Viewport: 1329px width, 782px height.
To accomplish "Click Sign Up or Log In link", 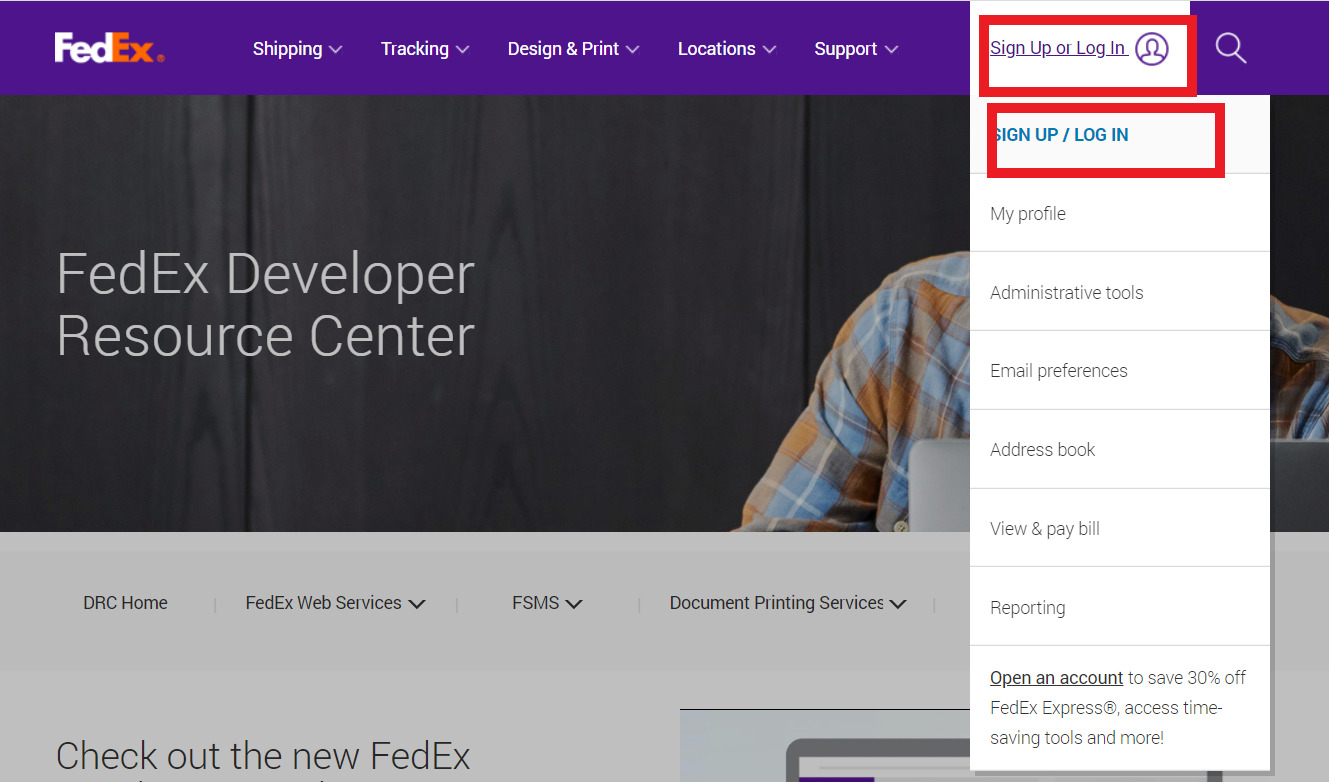I will [x=1058, y=48].
